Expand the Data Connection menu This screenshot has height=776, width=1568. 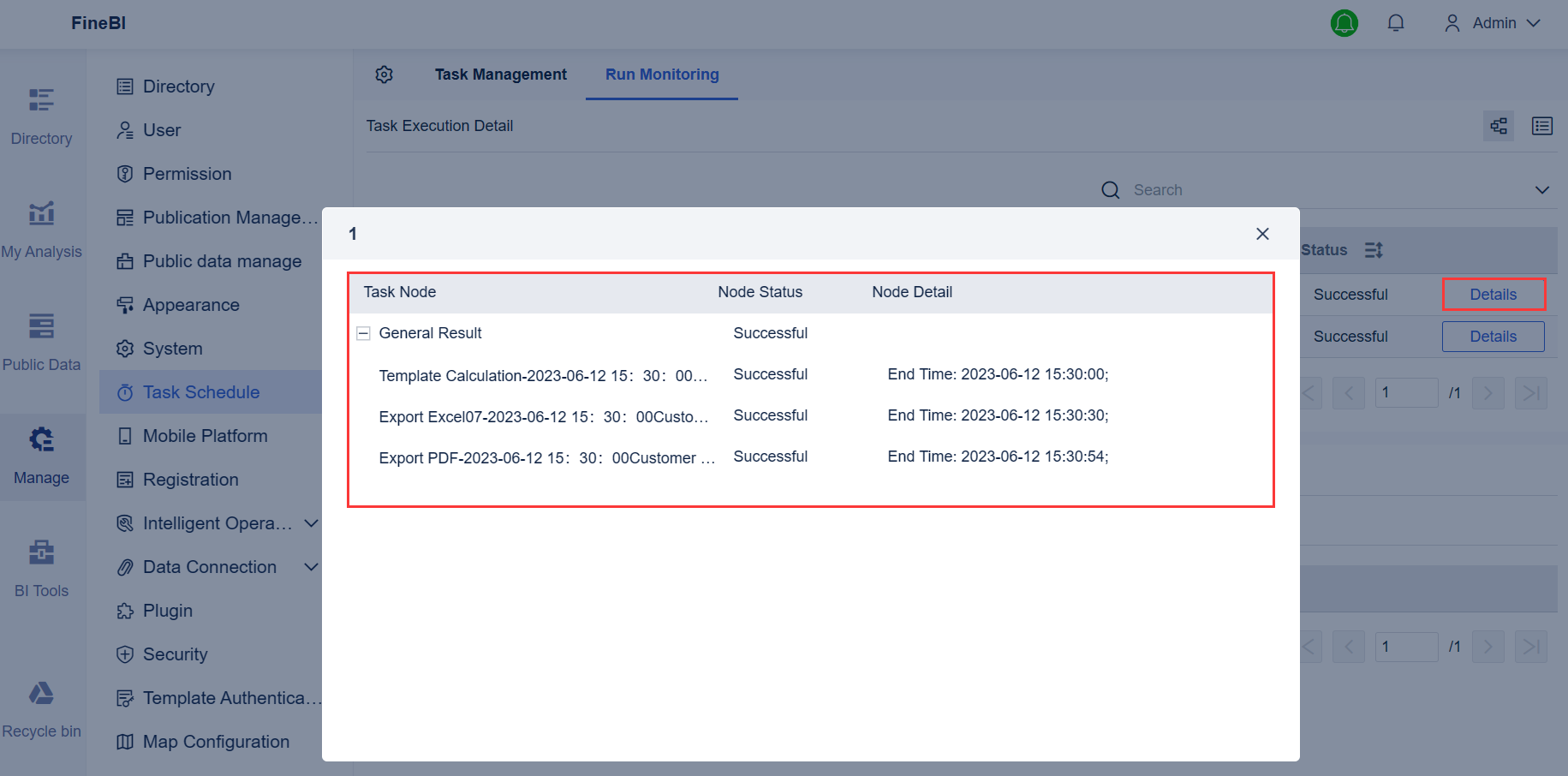(310, 566)
